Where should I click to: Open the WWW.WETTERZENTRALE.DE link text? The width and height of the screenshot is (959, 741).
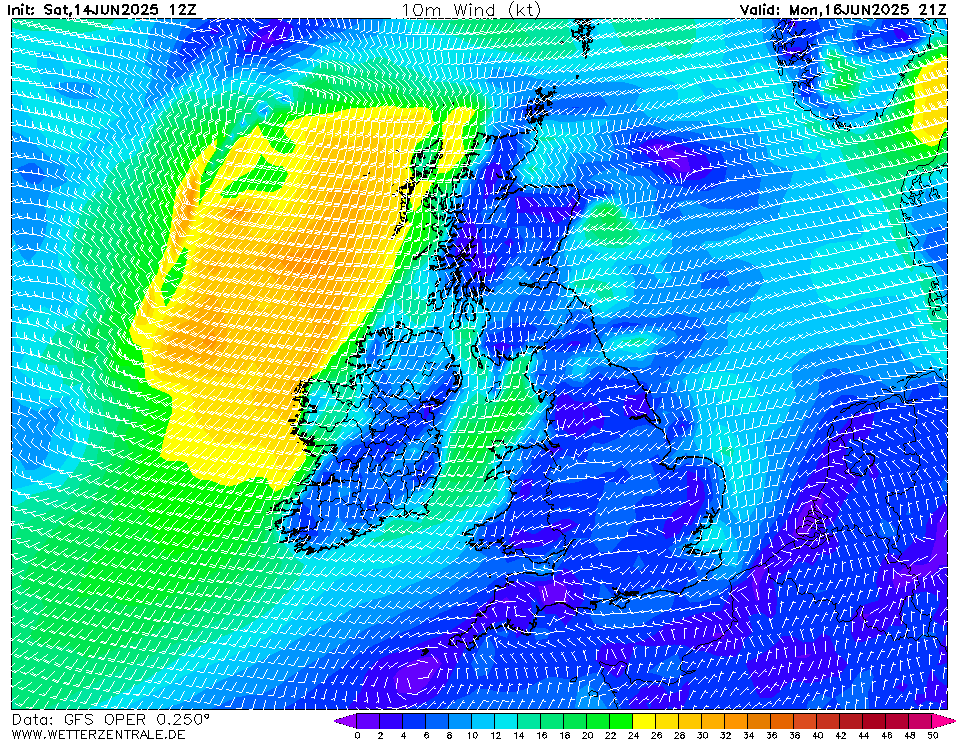tap(98, 734)
